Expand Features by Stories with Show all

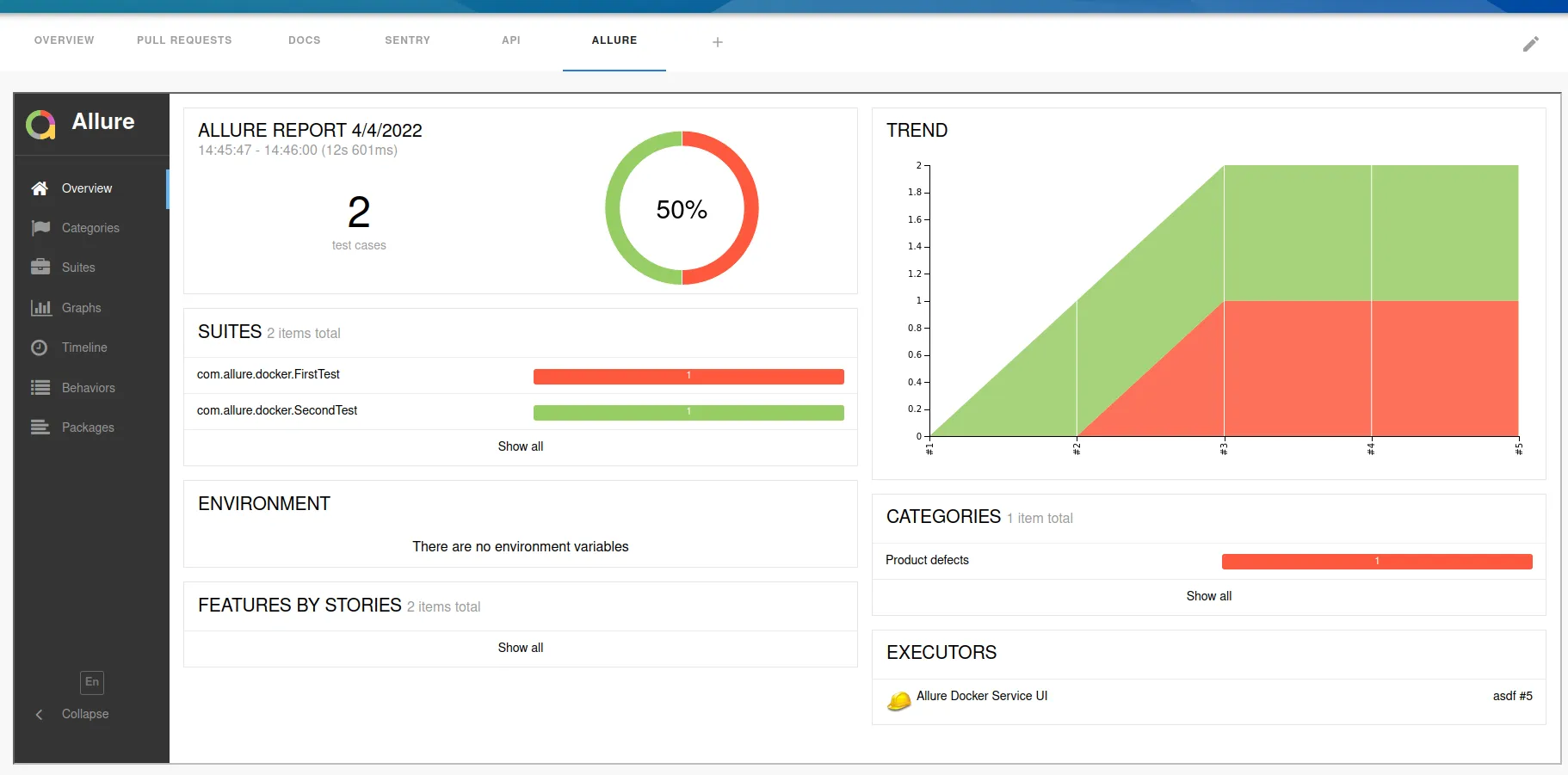(x=521, y=648)
